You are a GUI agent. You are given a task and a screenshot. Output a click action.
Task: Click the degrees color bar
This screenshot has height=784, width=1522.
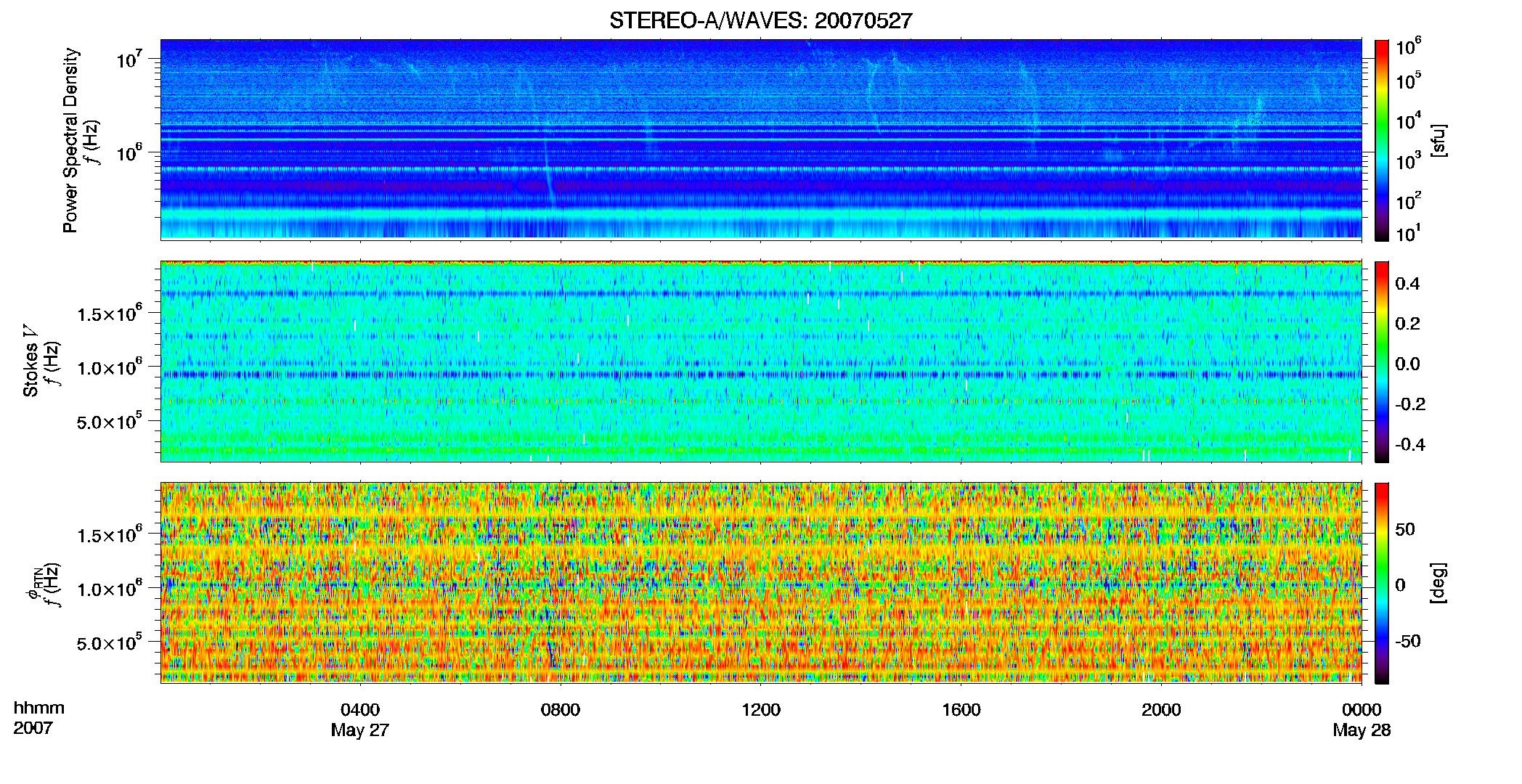[1382, 583]
